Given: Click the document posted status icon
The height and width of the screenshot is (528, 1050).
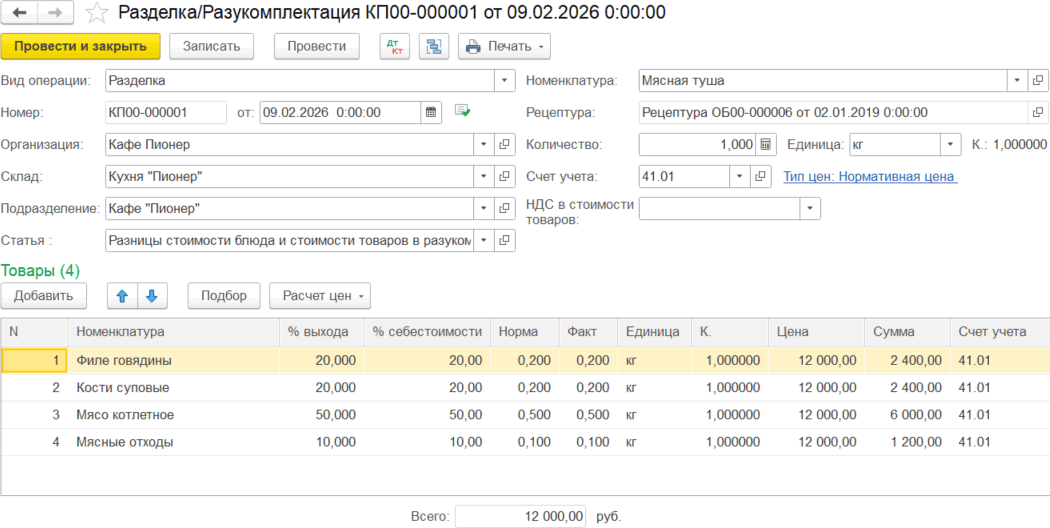Looking at the screenshot, I should tap(462, 111).
